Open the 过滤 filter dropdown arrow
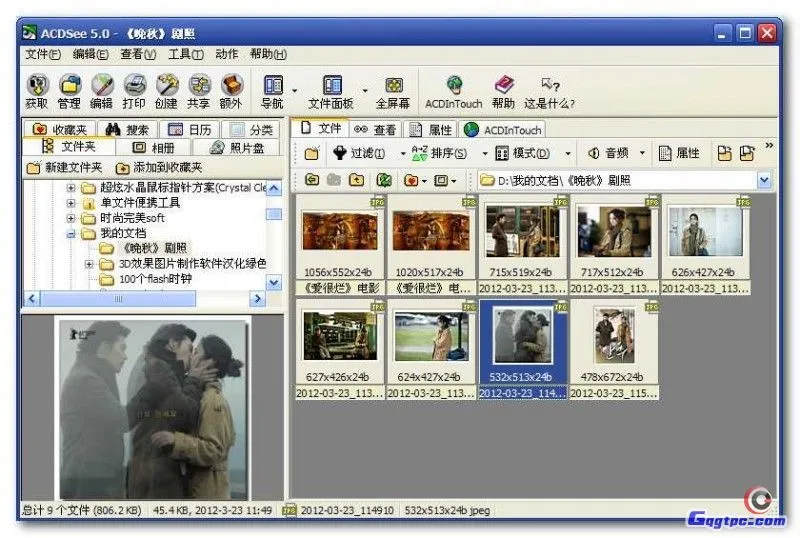This screenshot has height=538, width=800. pos(403,153)
